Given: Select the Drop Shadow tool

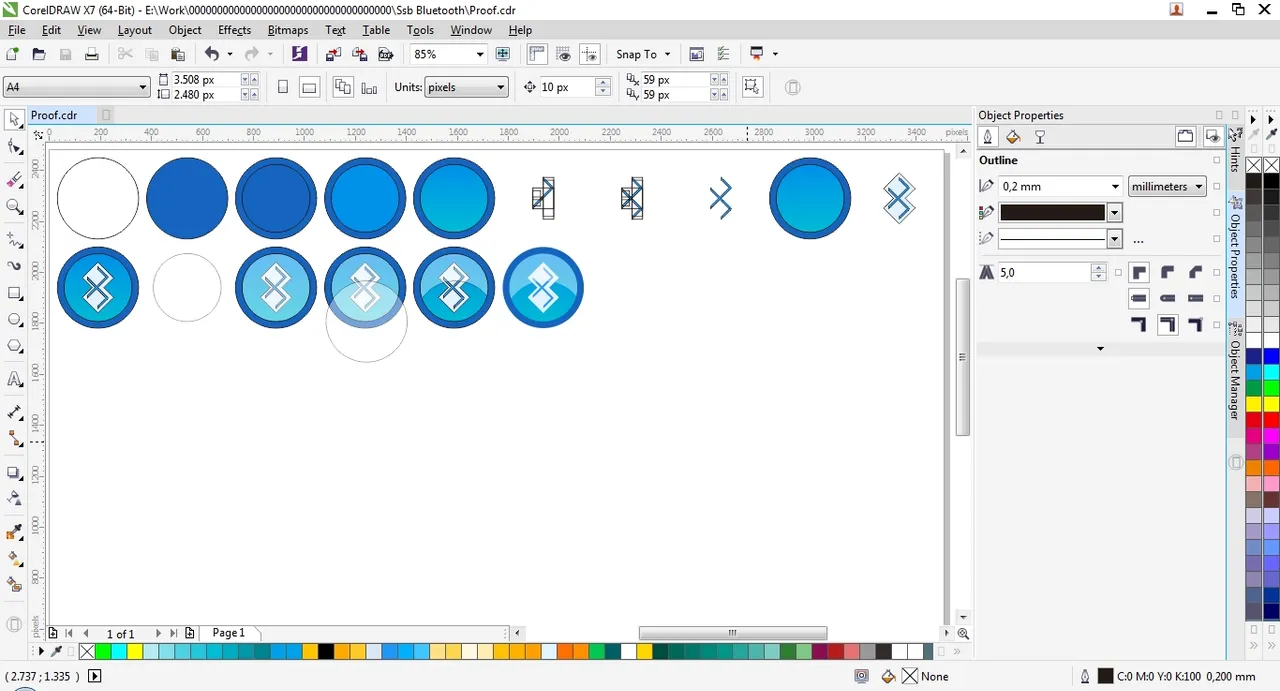Looking at the screenshot, I should [14, 472].
